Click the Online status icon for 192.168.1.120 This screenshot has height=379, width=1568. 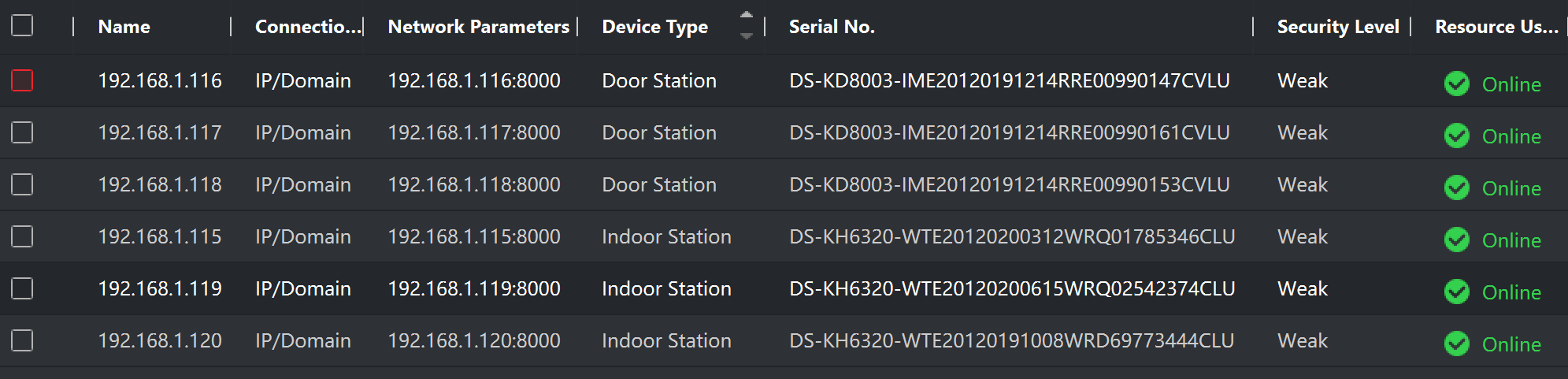point(1456,344)
